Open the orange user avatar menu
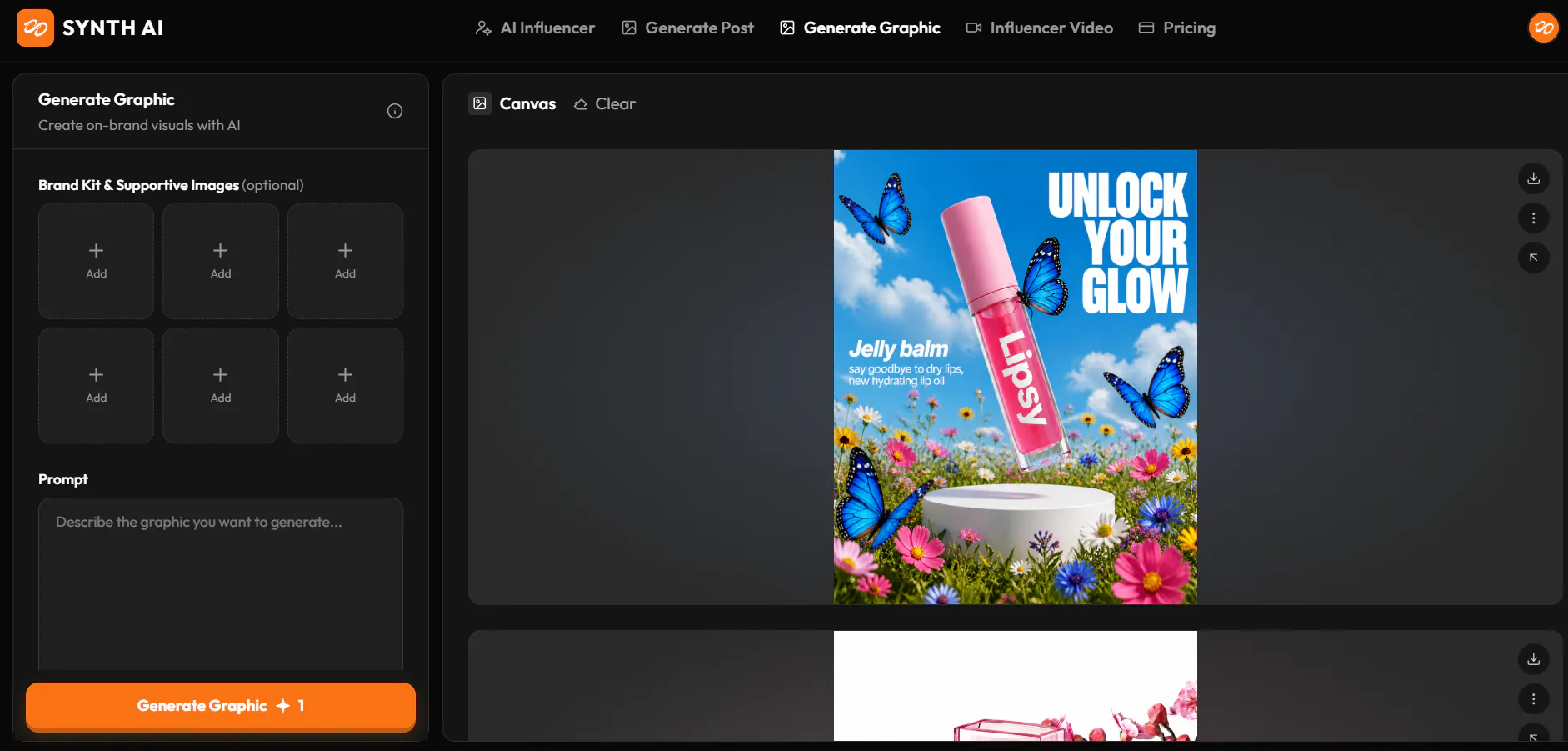 pos(1543,28)
